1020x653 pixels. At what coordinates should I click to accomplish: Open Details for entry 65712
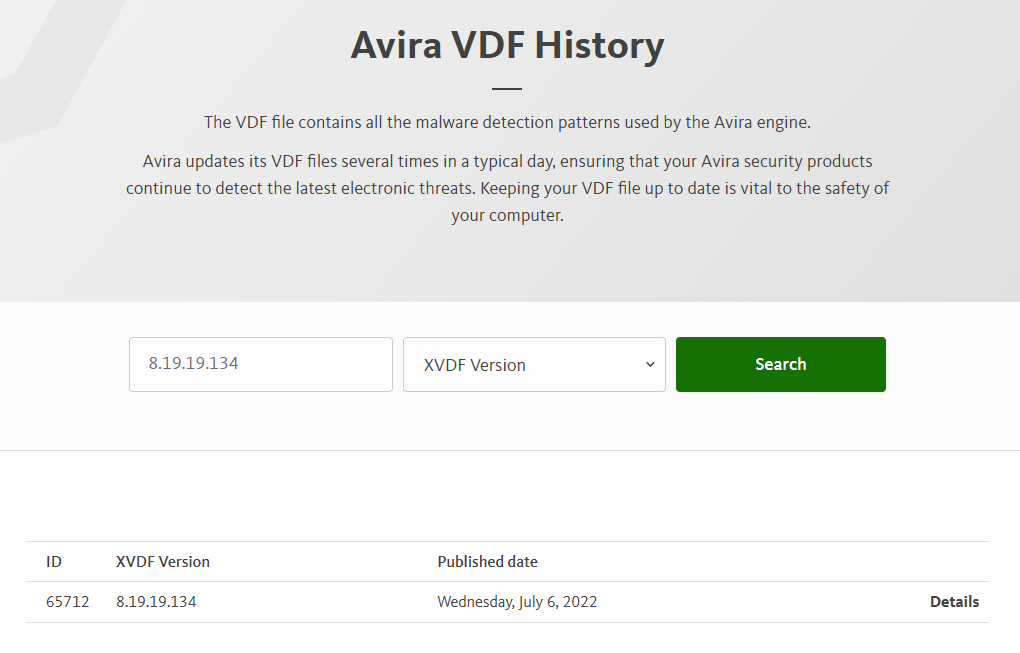coord(954,602)
